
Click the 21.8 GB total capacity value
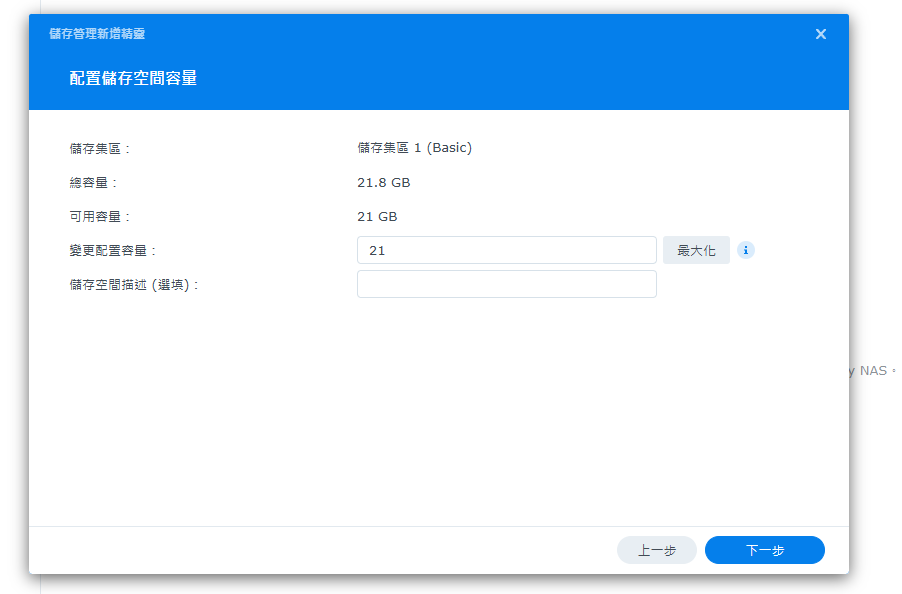pyautogui.click(x=384, y=183)
